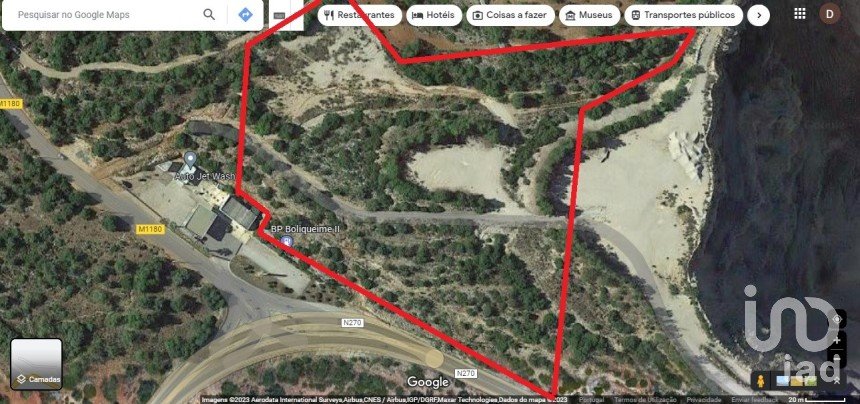Pick up the Street View pegman
Image resolution: width=860 pixels, height=404 pixels.
click(761, 380)
